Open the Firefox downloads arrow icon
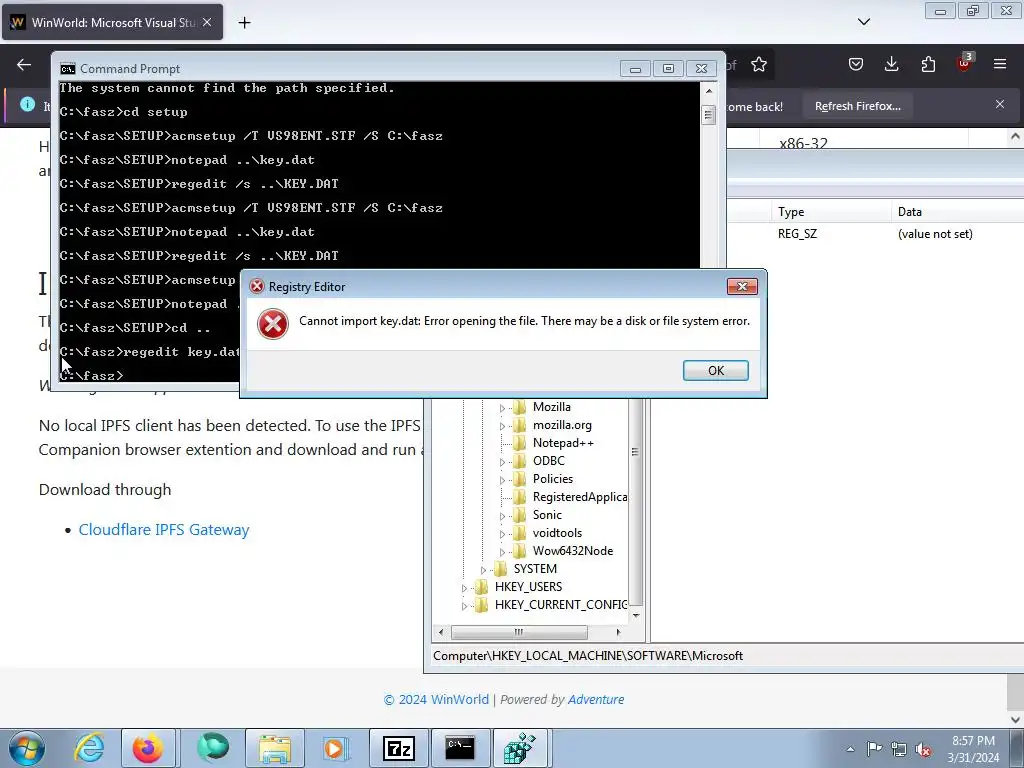The width and height of the screenshot is (1024, 768). pyautogui.click(x=891, y=64)
